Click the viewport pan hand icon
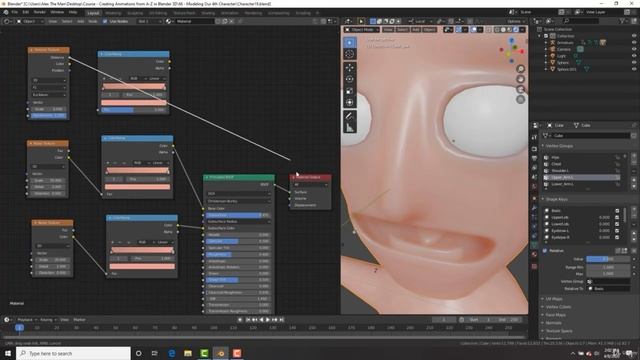640x360 pixels. pos(520,79)
